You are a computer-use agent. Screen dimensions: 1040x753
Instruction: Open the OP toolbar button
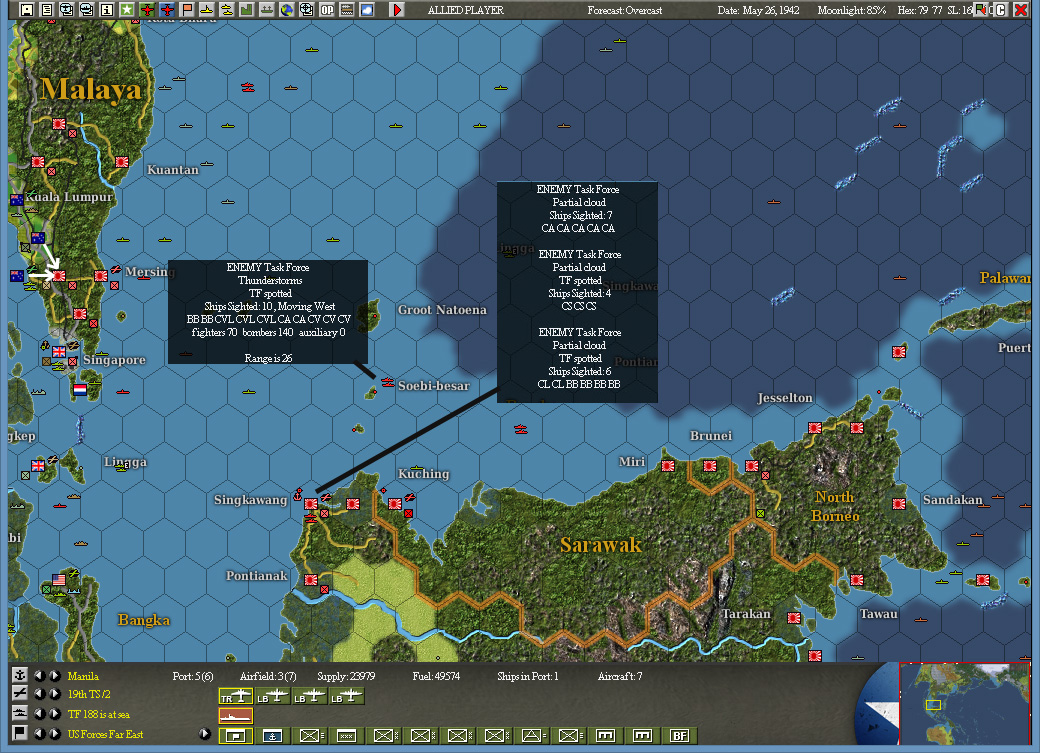(x=326, y=10)
